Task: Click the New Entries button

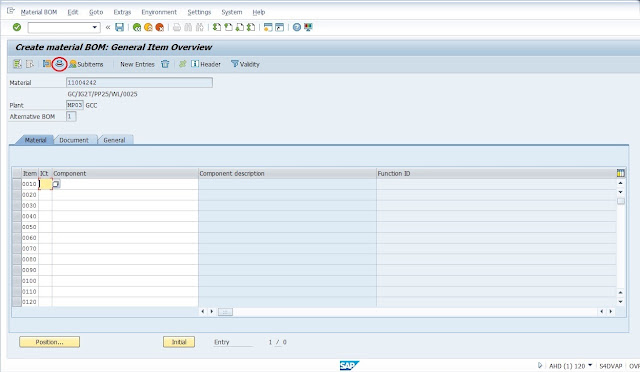Action: 137,64
